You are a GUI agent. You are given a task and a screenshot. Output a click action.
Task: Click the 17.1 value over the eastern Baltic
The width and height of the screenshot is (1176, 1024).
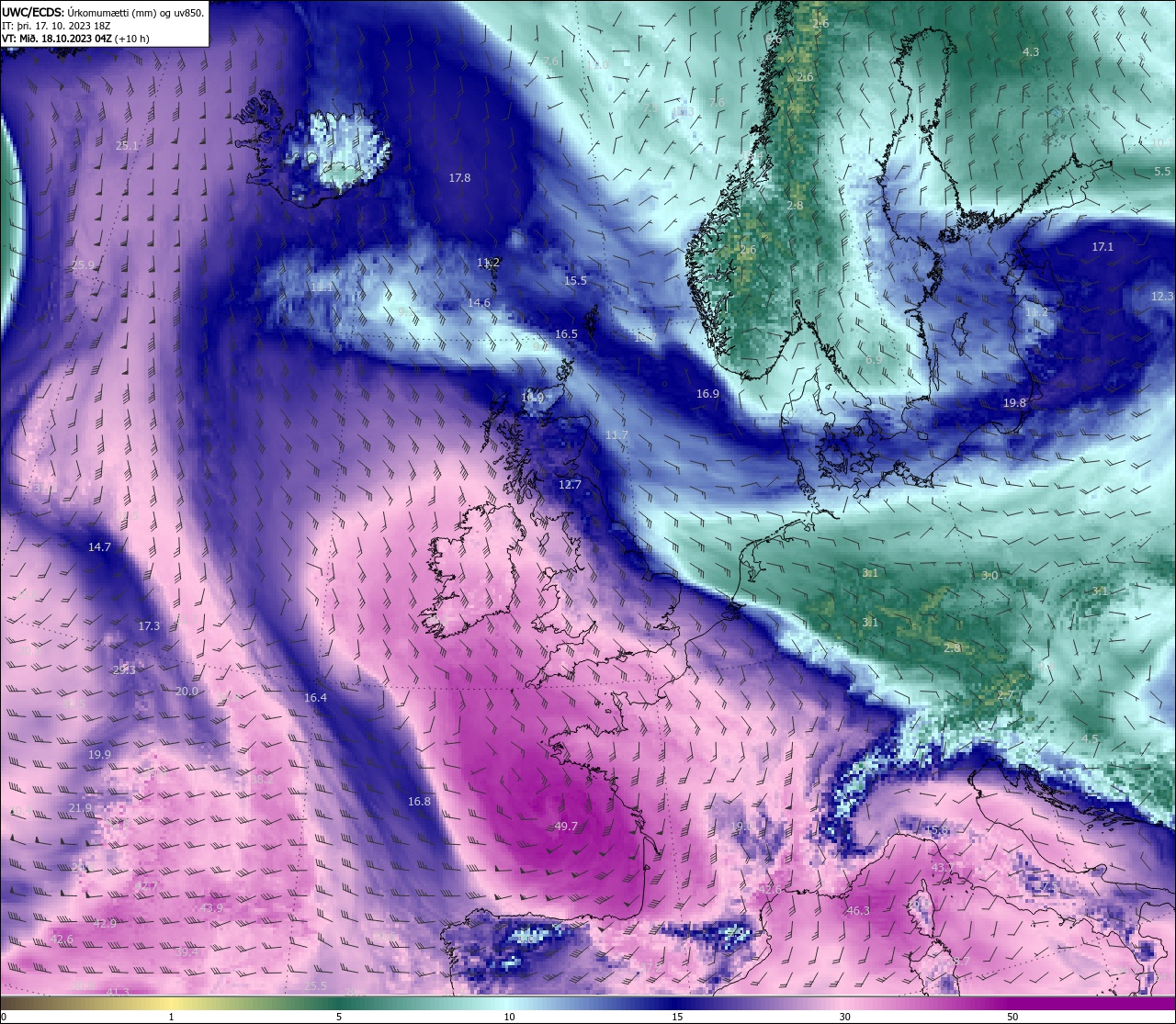(x=1102, y=247)
